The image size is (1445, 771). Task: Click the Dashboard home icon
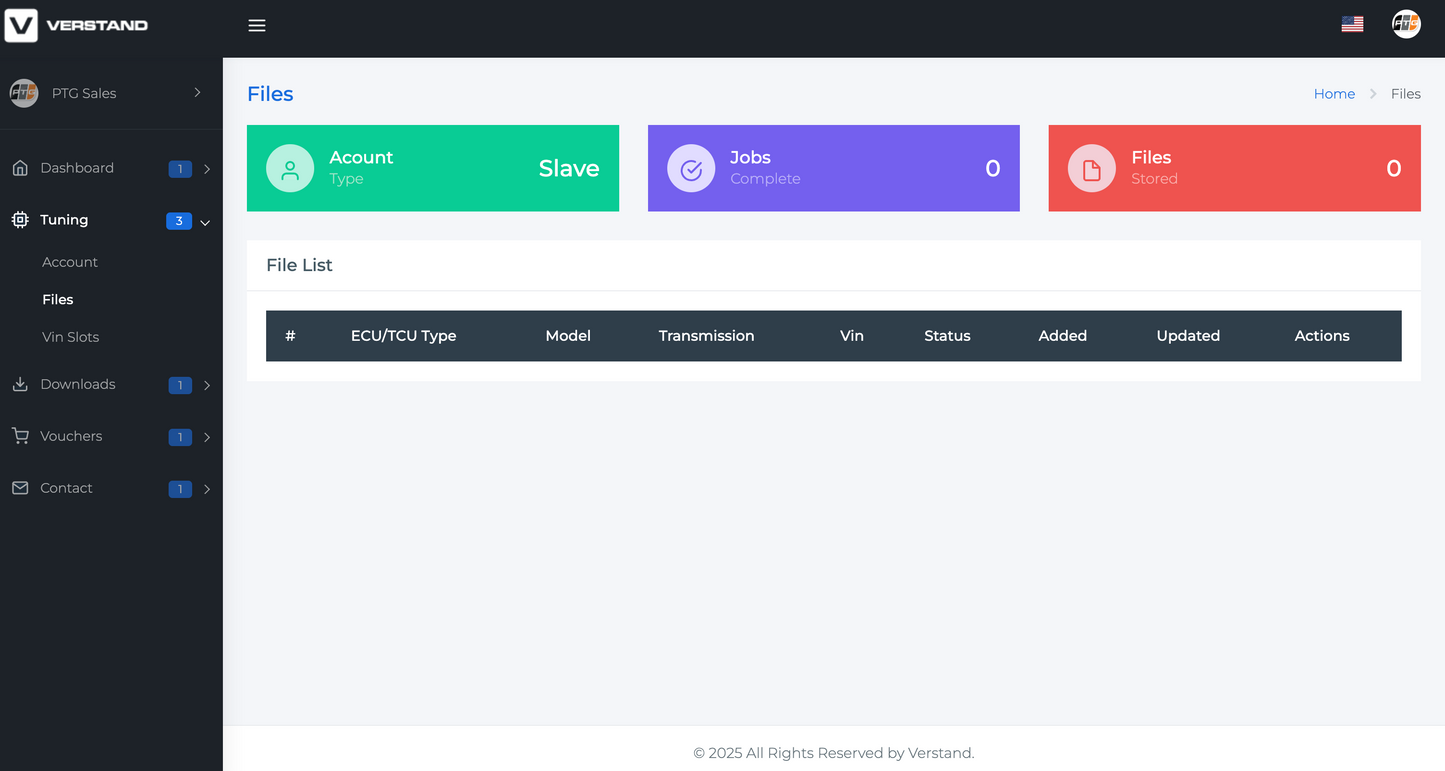pyautogui.click(x=20, y=168)
